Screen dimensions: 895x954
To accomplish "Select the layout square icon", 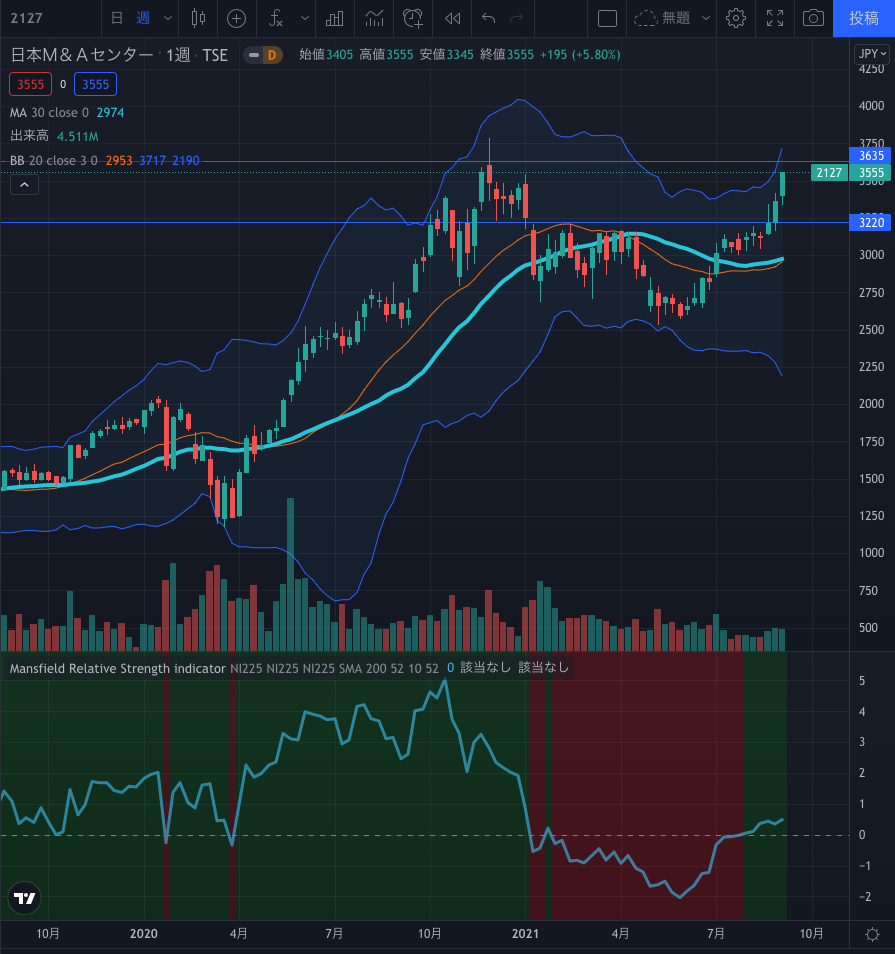I will pos(607,18).
